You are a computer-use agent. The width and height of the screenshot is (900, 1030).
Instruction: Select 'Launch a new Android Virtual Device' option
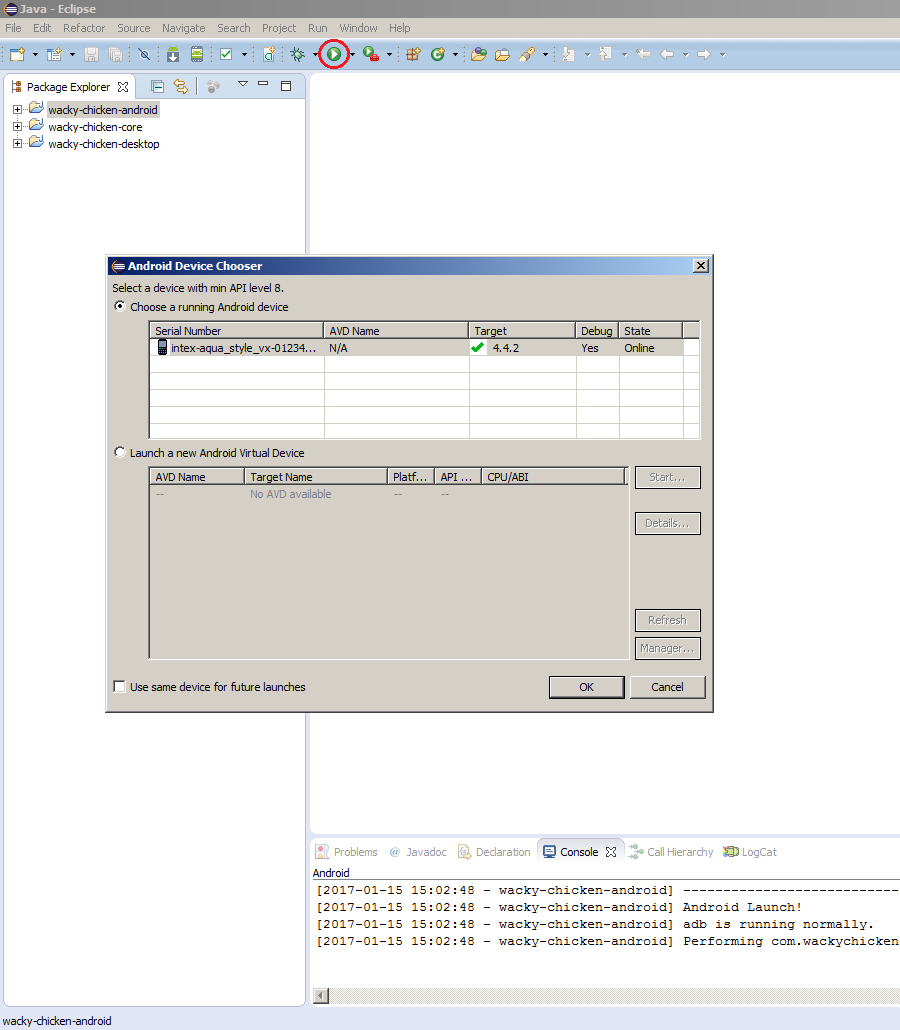pyautogui.click(x=120, y=453)
